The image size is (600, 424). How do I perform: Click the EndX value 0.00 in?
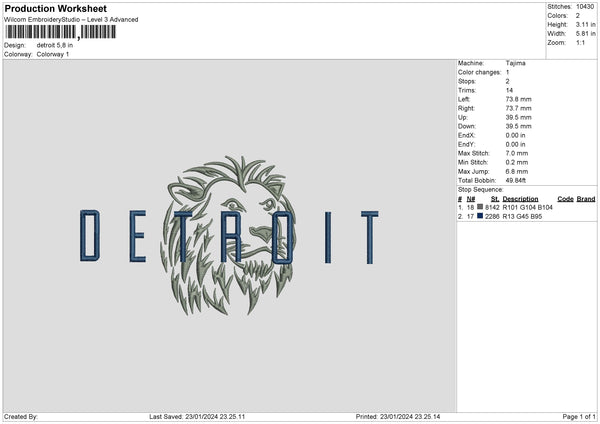(515, 135)
